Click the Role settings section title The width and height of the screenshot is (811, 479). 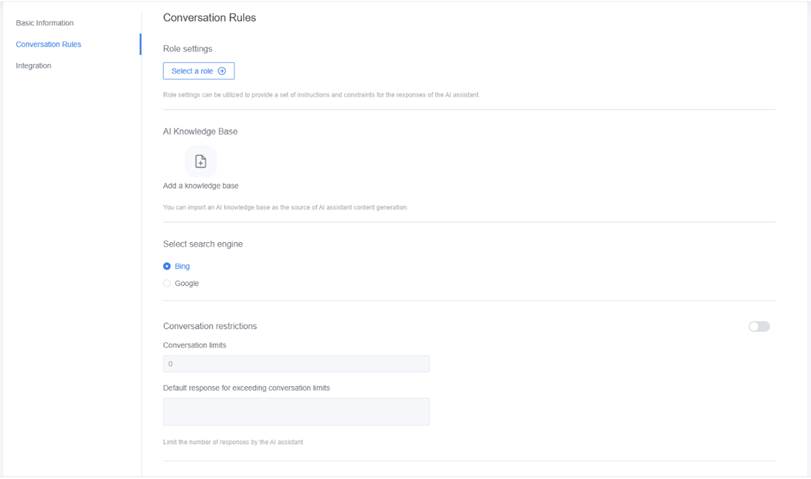(187, 48)
